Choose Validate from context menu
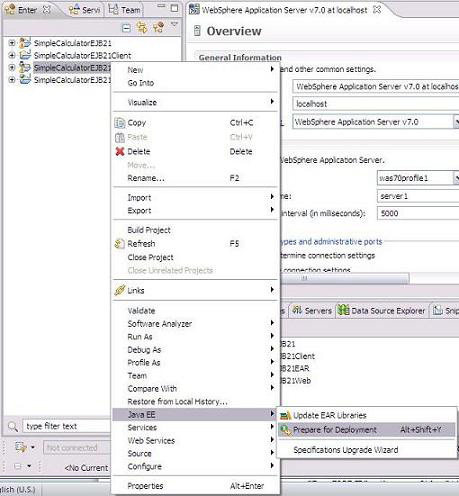This screenshot has width=459, height=496. tap(196, 311)
